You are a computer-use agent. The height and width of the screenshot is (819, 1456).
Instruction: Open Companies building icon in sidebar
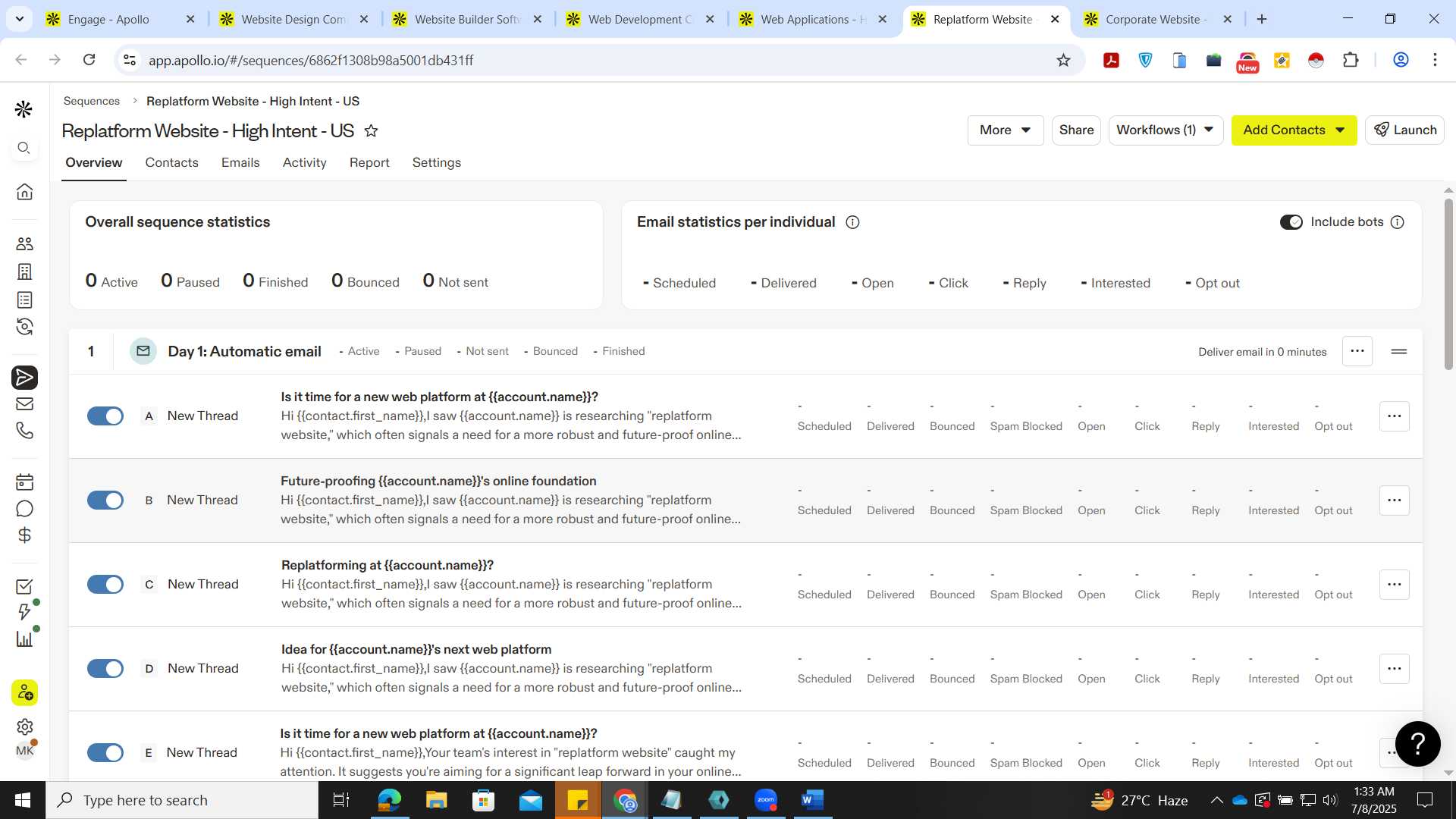(24, 271)
